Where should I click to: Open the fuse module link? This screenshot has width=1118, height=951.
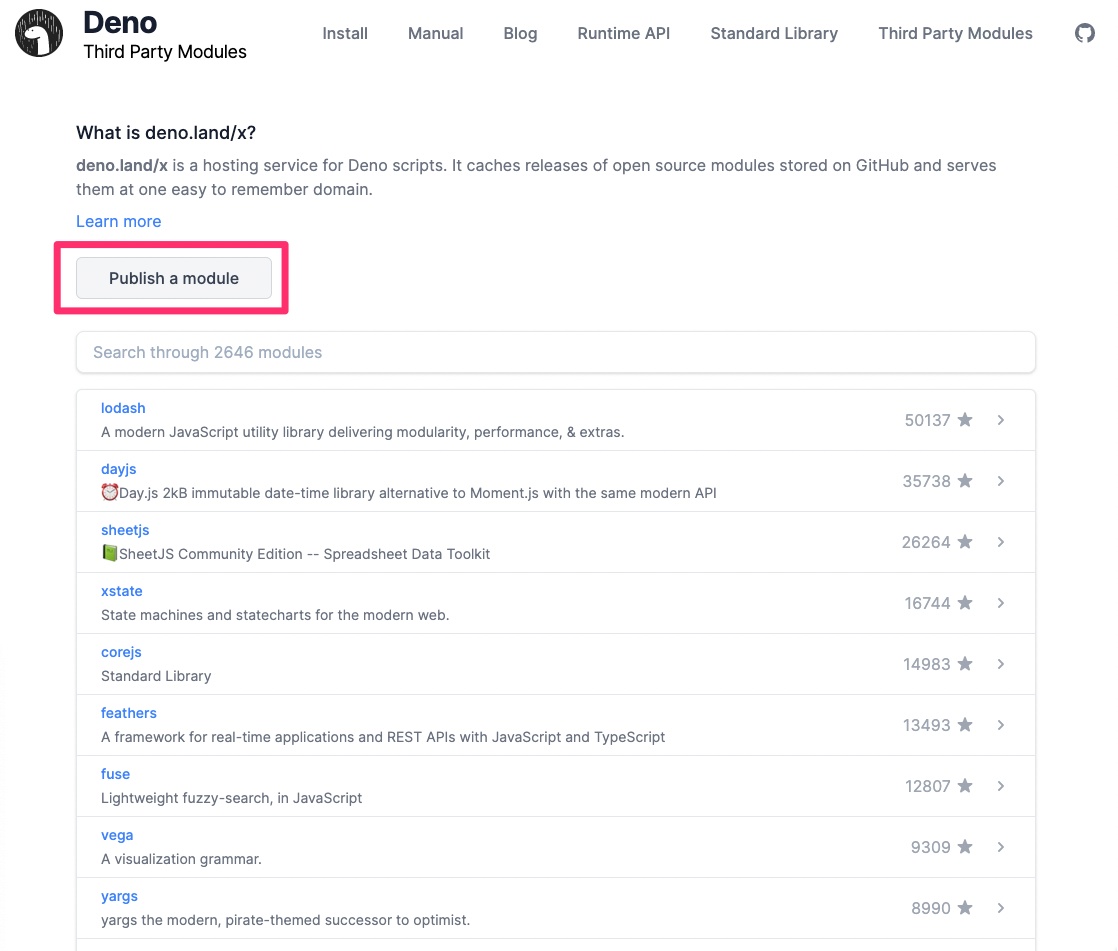(116, 773)
